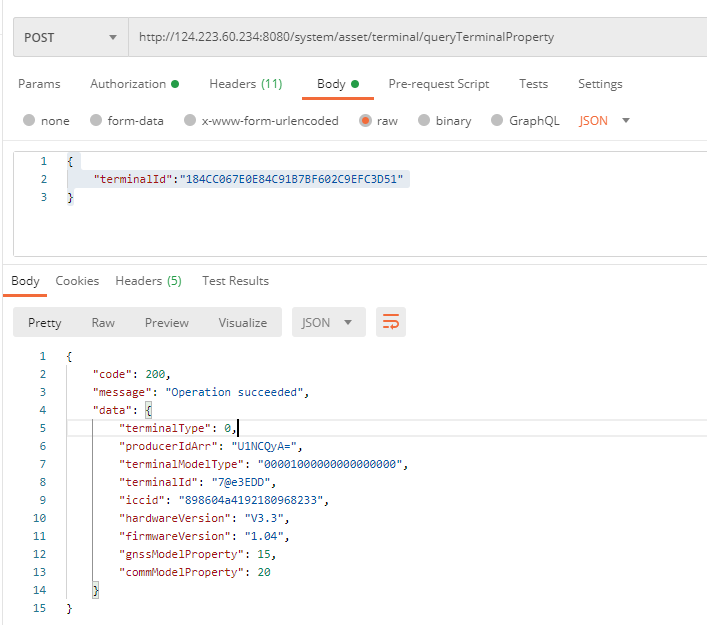This screenshot has height=625, width=707.
Task: Open the Authorization tab
Action: 134,84
